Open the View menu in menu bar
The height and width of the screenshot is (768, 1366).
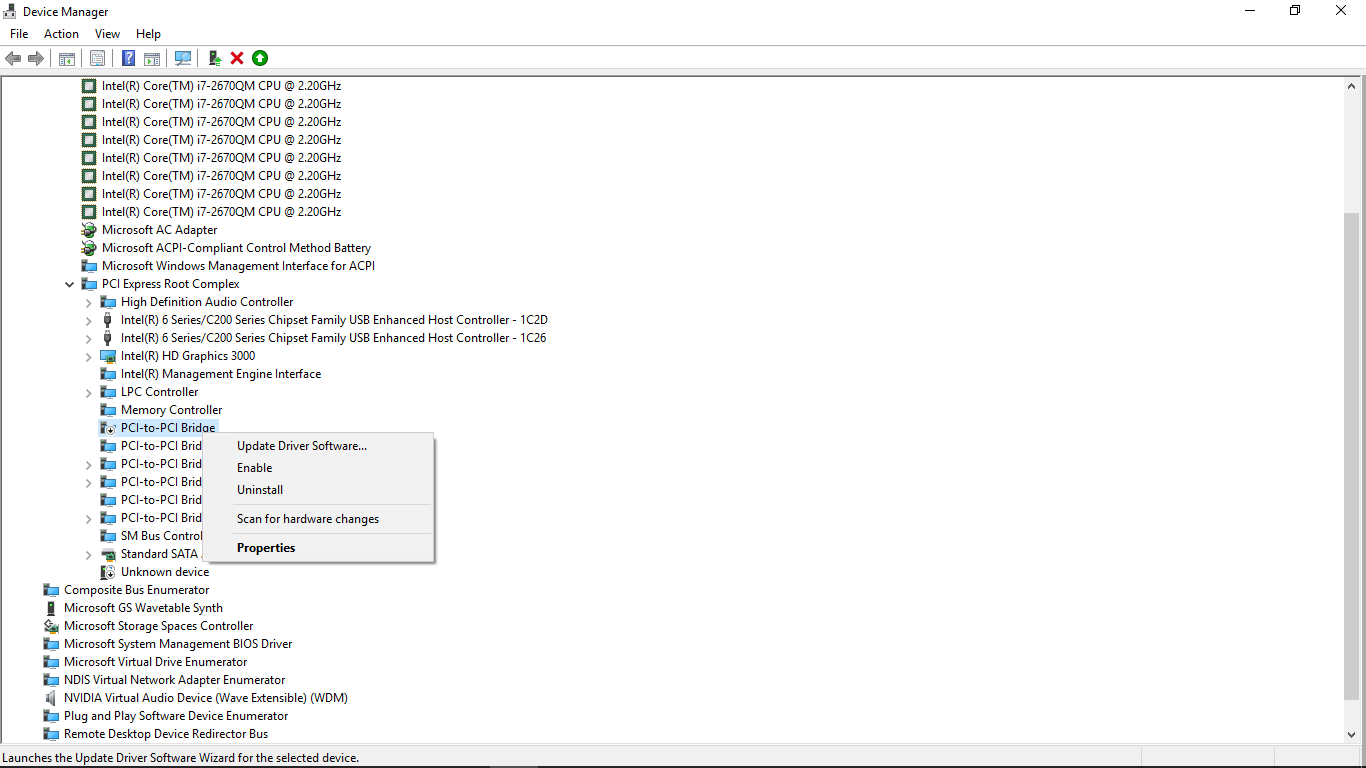(107, 34)
